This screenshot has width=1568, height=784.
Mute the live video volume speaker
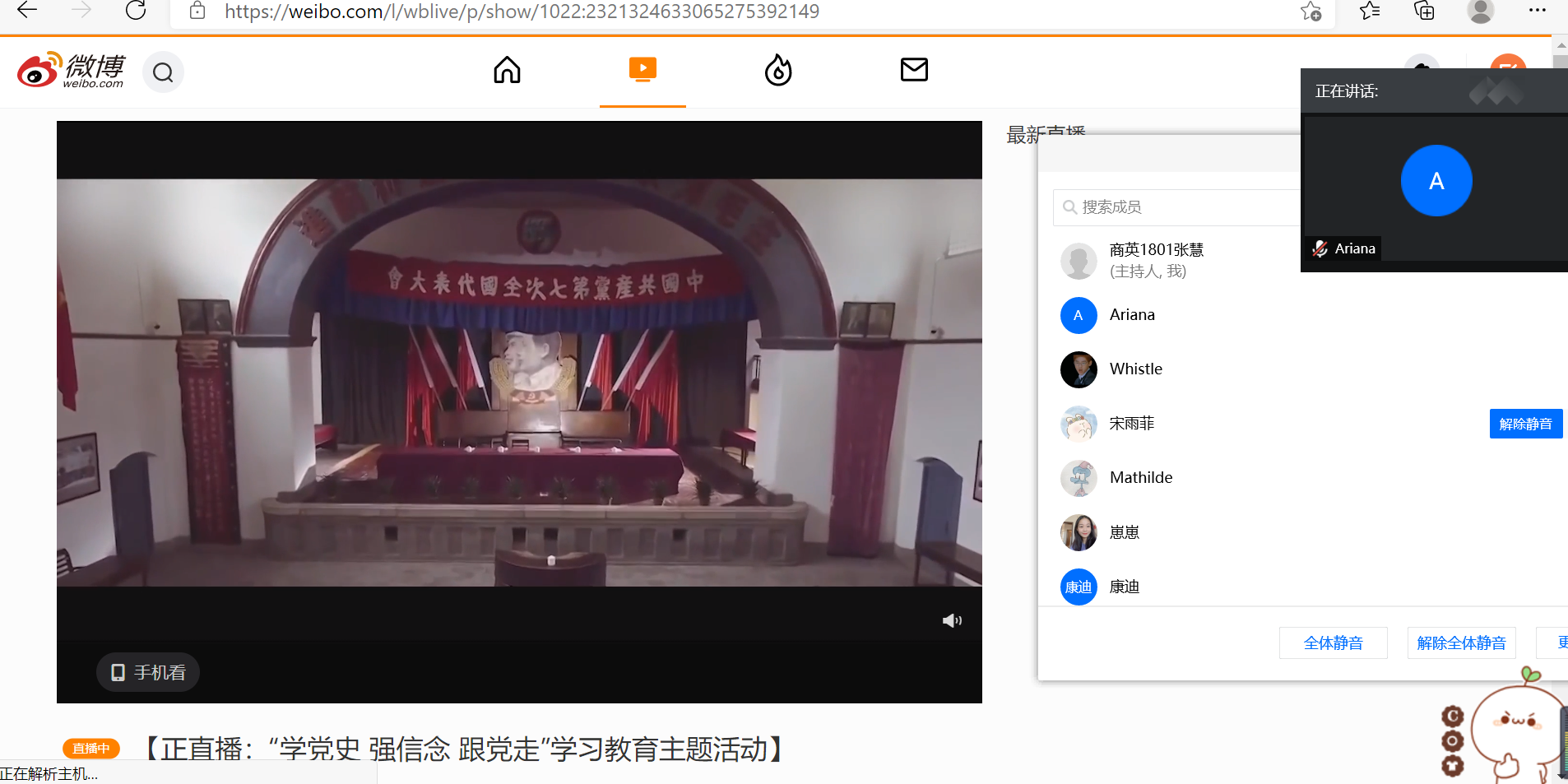(952, 620)
